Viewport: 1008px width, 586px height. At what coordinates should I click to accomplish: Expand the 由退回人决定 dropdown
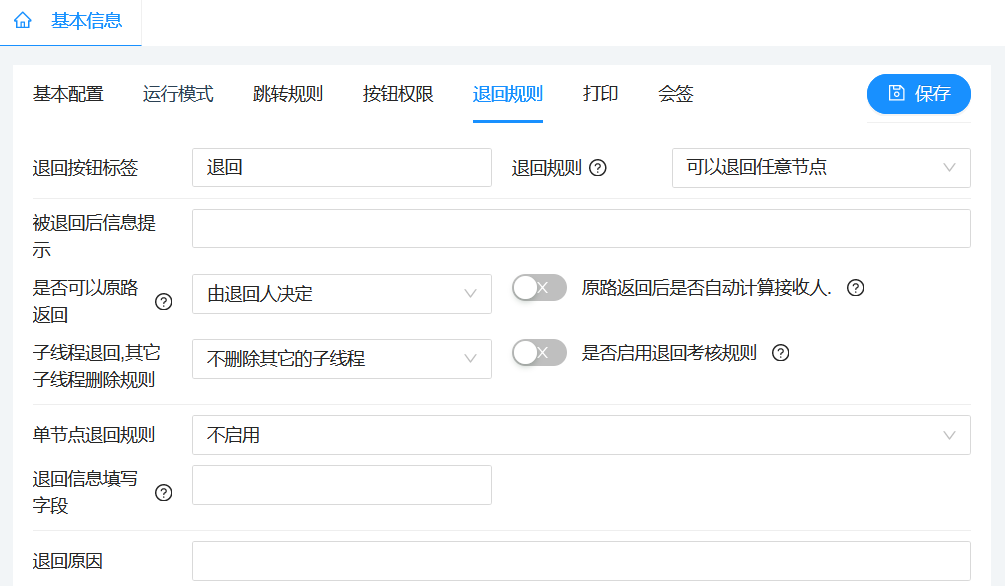[342, 294]
